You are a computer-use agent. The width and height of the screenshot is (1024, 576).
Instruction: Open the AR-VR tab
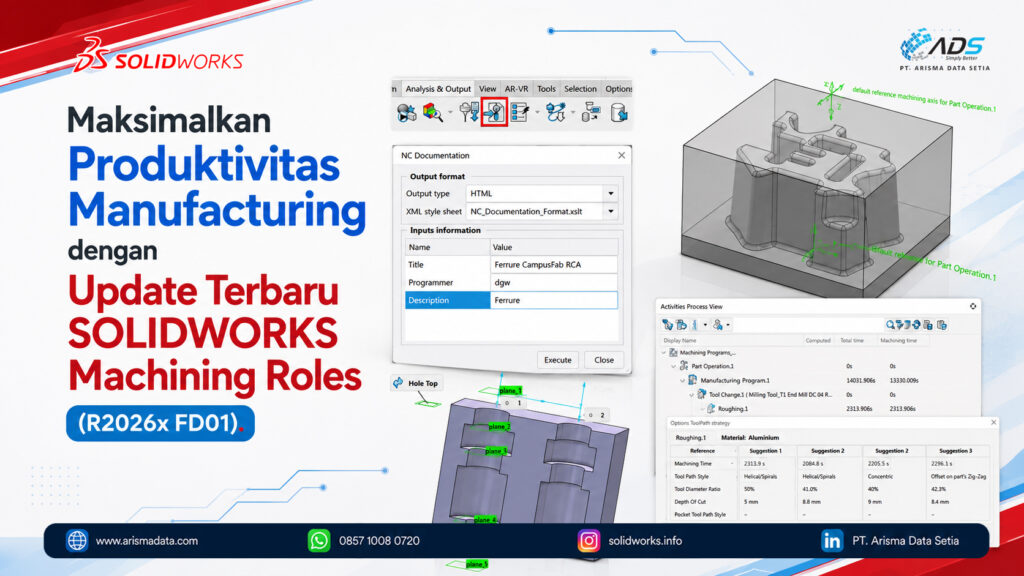[x=516, y=89]
